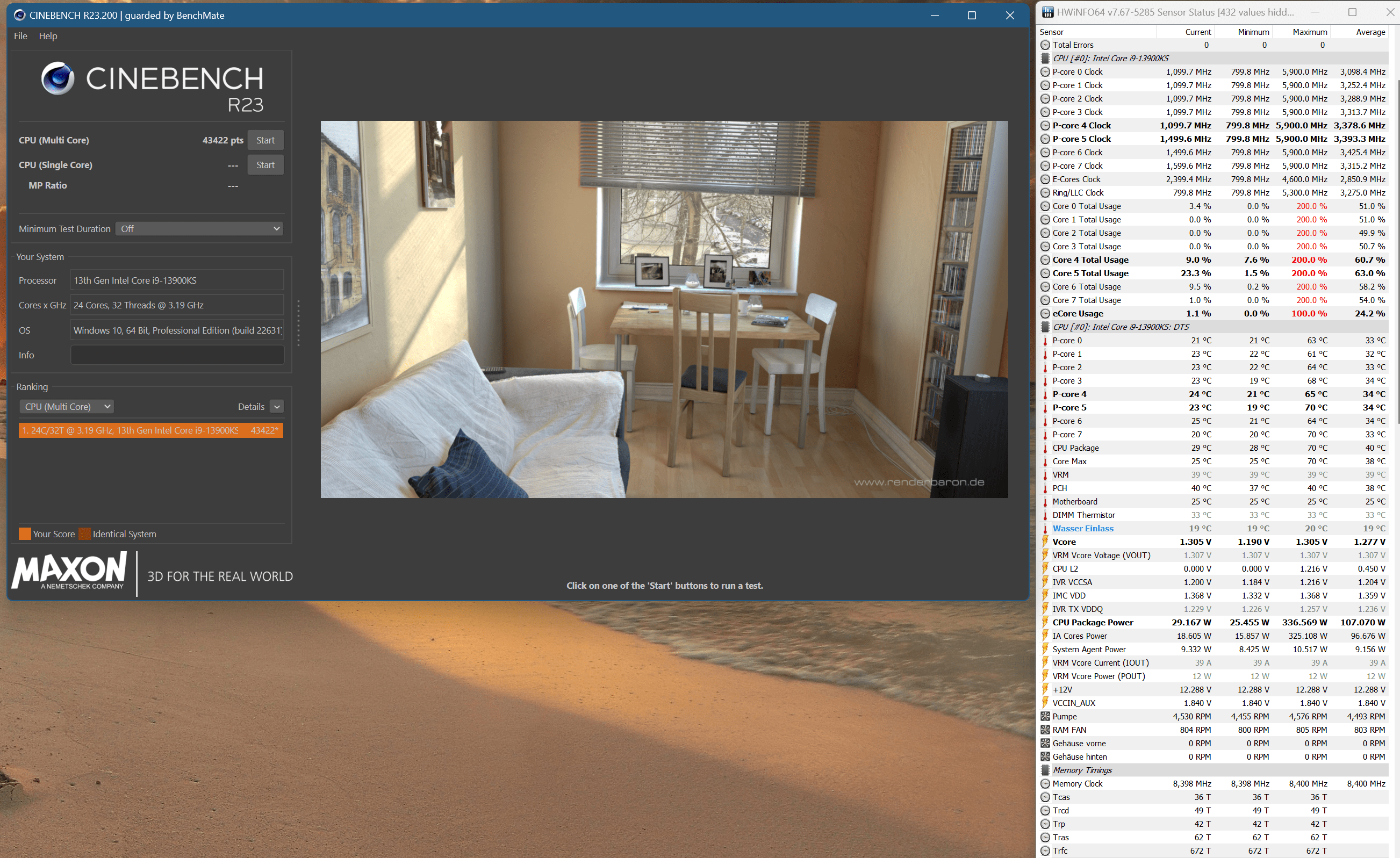
Task: Click the rendered room preview image
Action: point(664,309)
